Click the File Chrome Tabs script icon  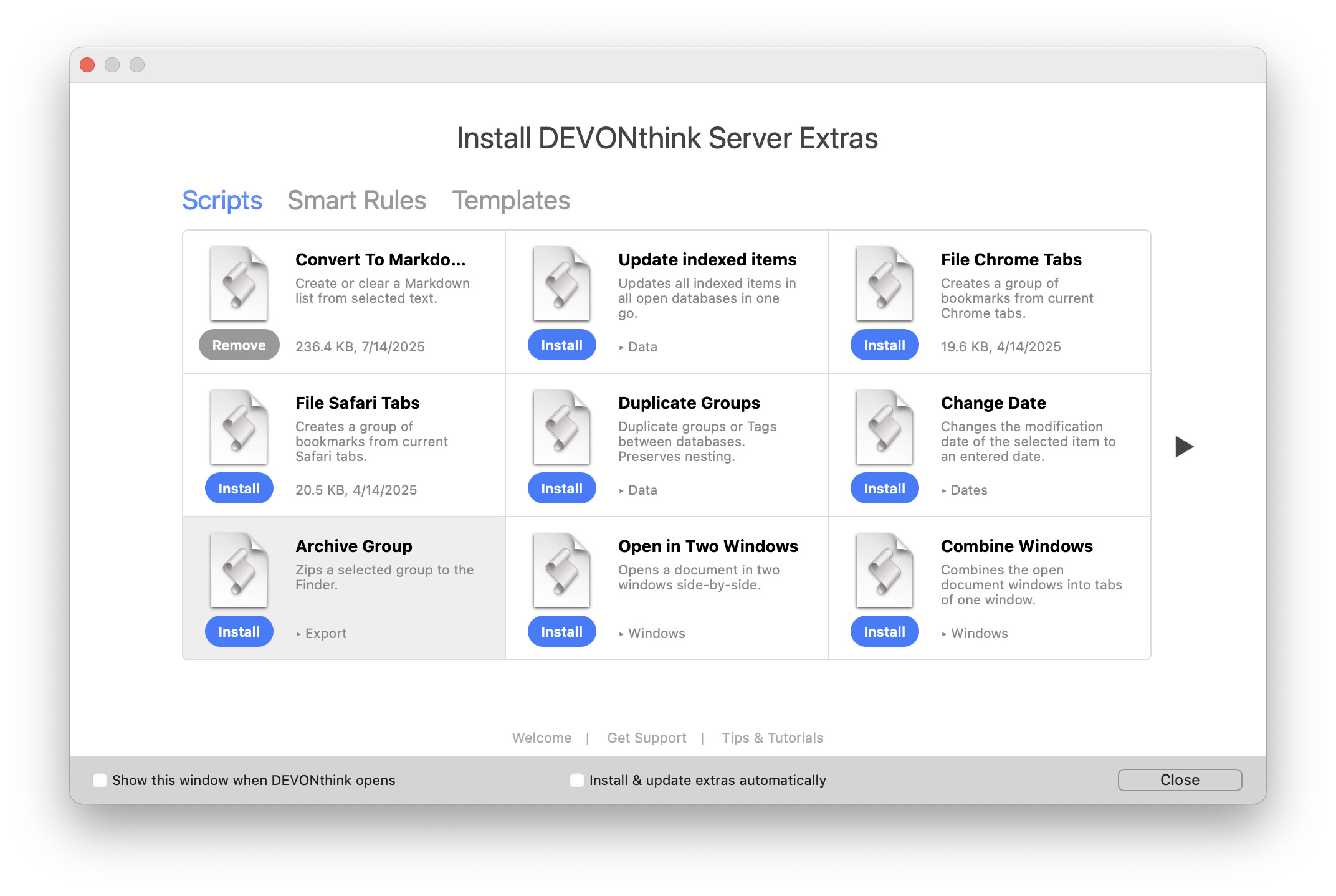884,284
